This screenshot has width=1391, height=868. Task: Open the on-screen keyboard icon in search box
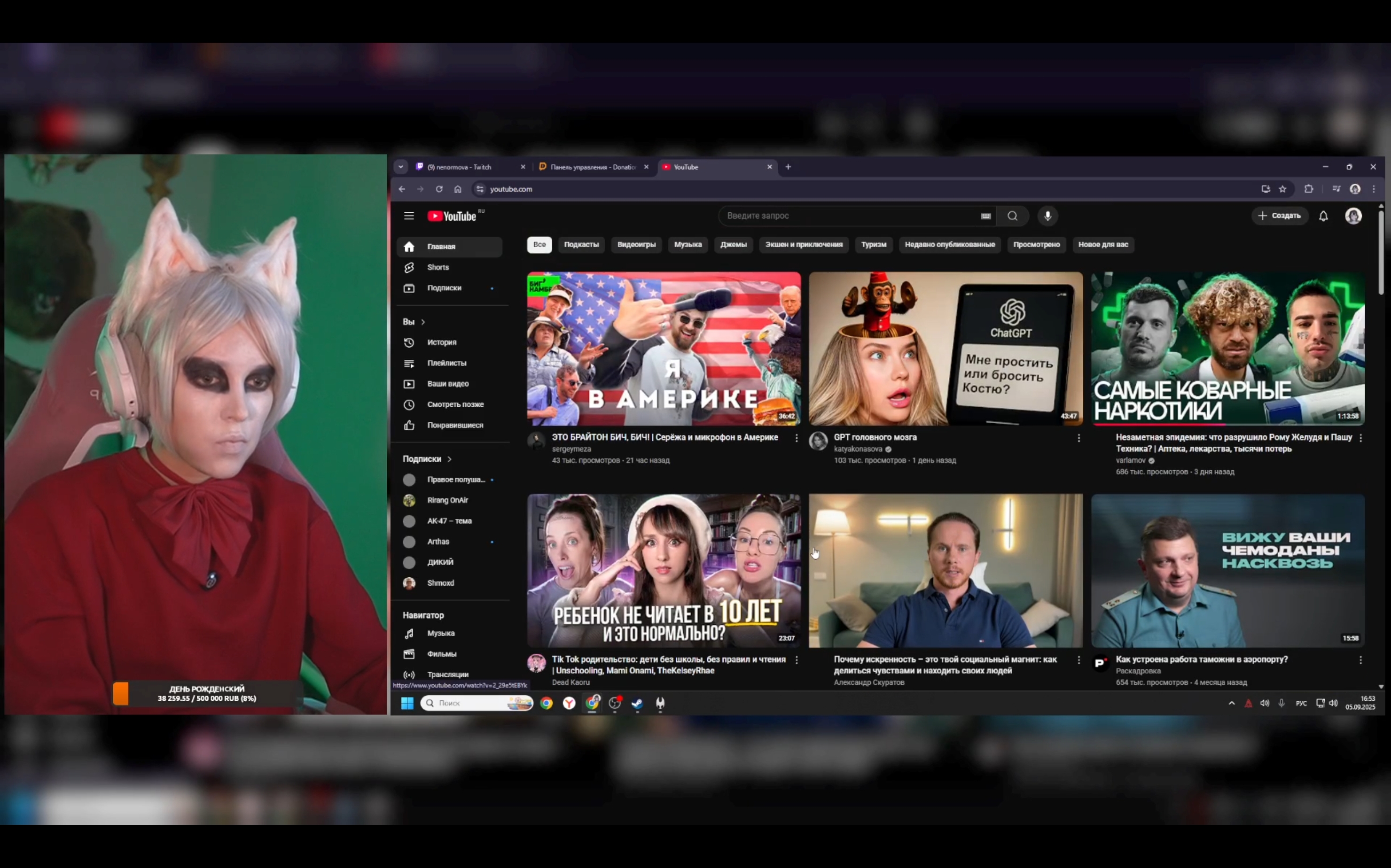click(x=985, y=217)
